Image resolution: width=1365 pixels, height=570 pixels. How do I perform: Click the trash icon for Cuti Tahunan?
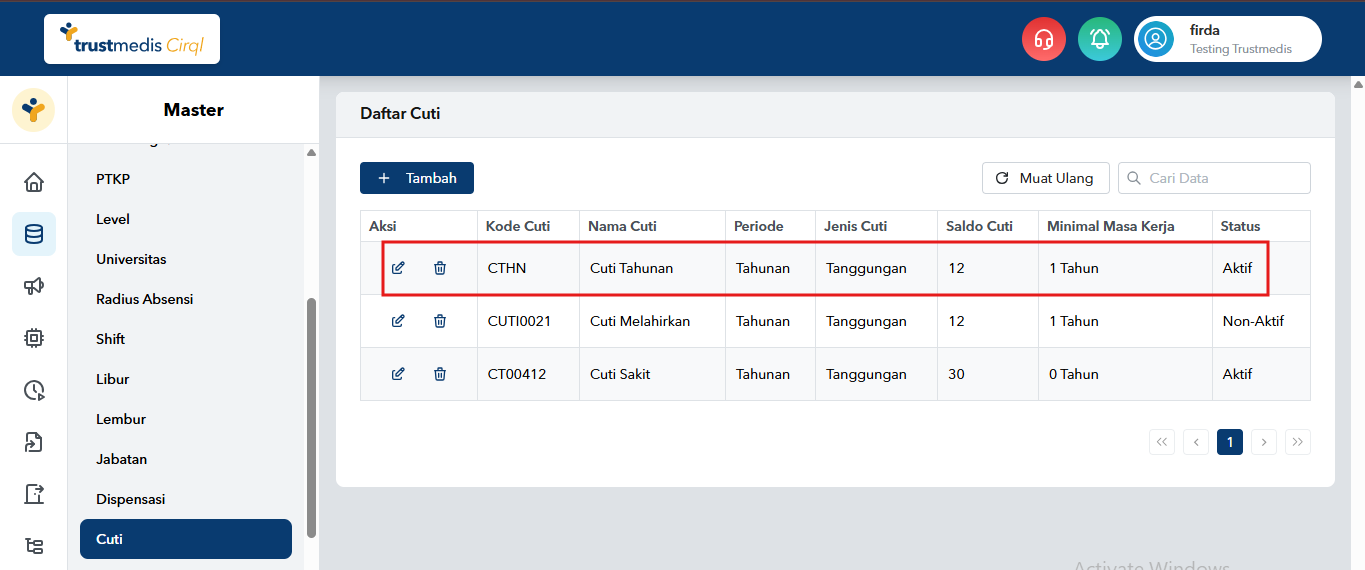[x=440, y=268]
